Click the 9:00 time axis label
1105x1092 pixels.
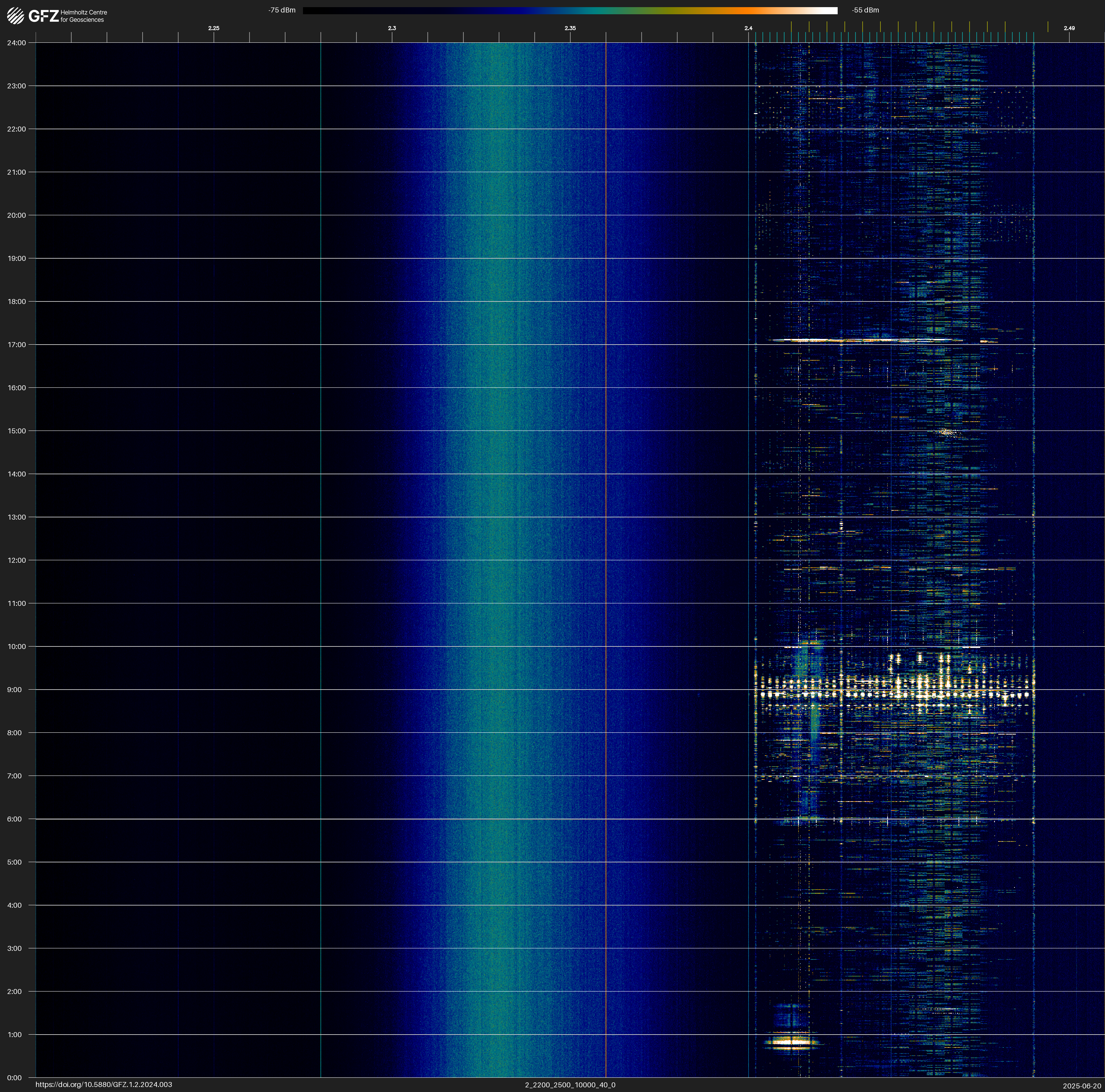pyautogui.click(x=15, y=690)
